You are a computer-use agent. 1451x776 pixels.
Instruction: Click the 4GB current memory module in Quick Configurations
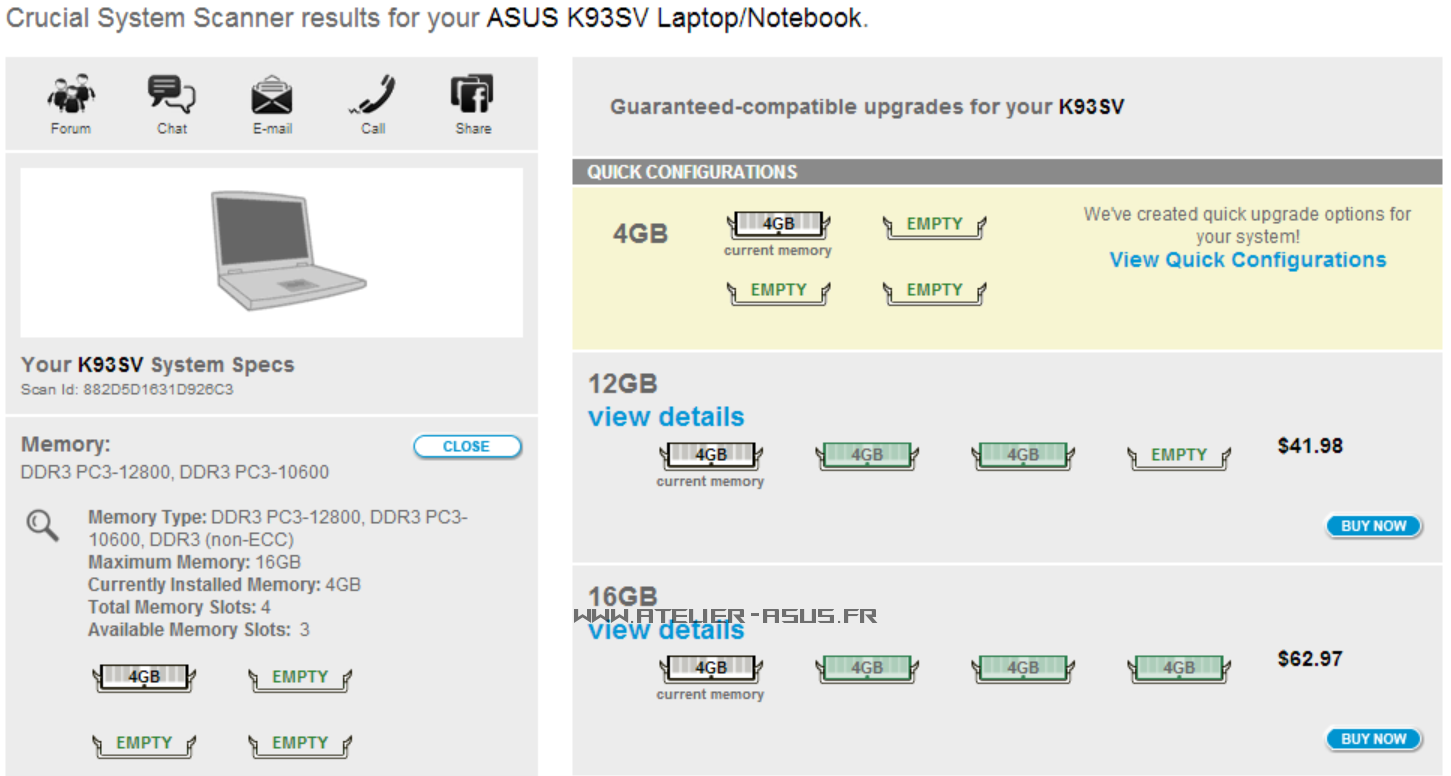click(x=778, y=225)
